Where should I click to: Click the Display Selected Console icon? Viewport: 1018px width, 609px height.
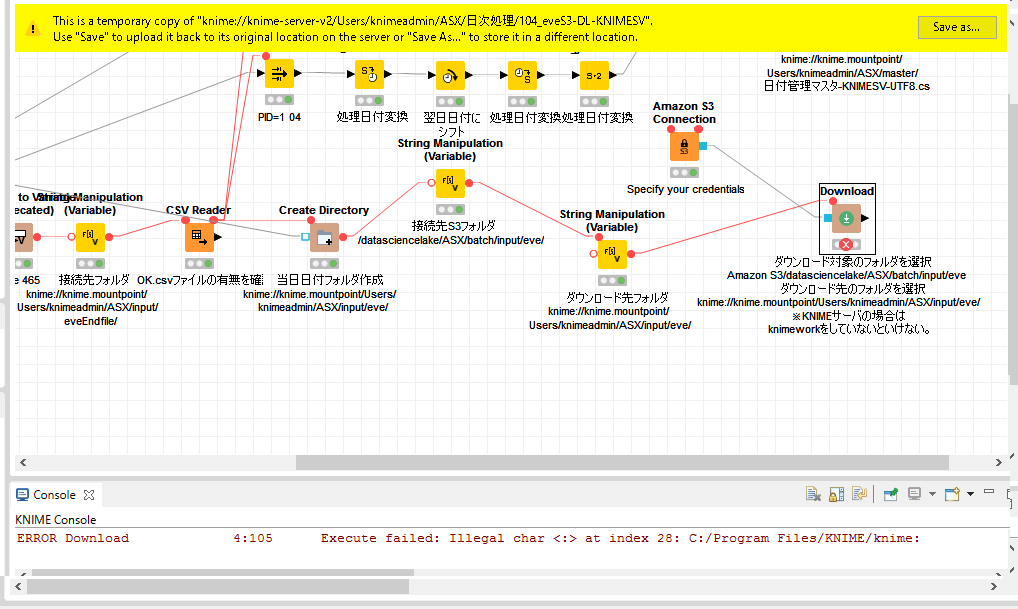coord(914,494)
